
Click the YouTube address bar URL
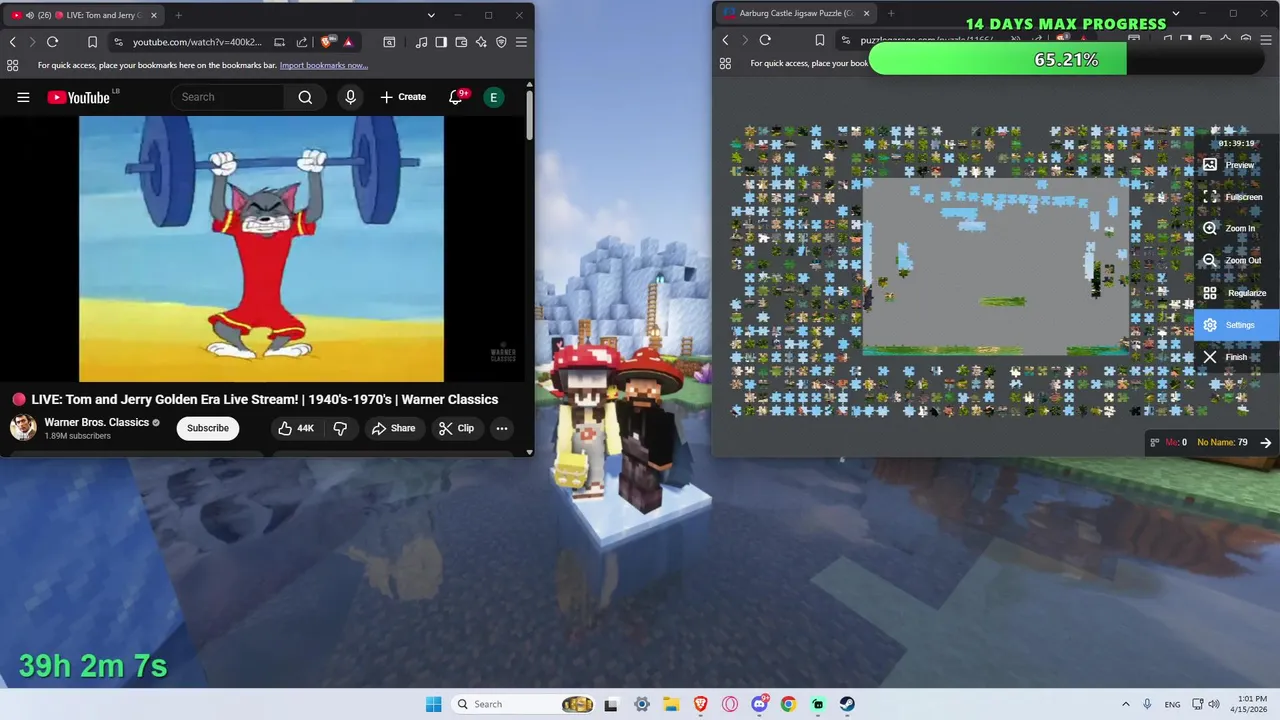[197, 42]
